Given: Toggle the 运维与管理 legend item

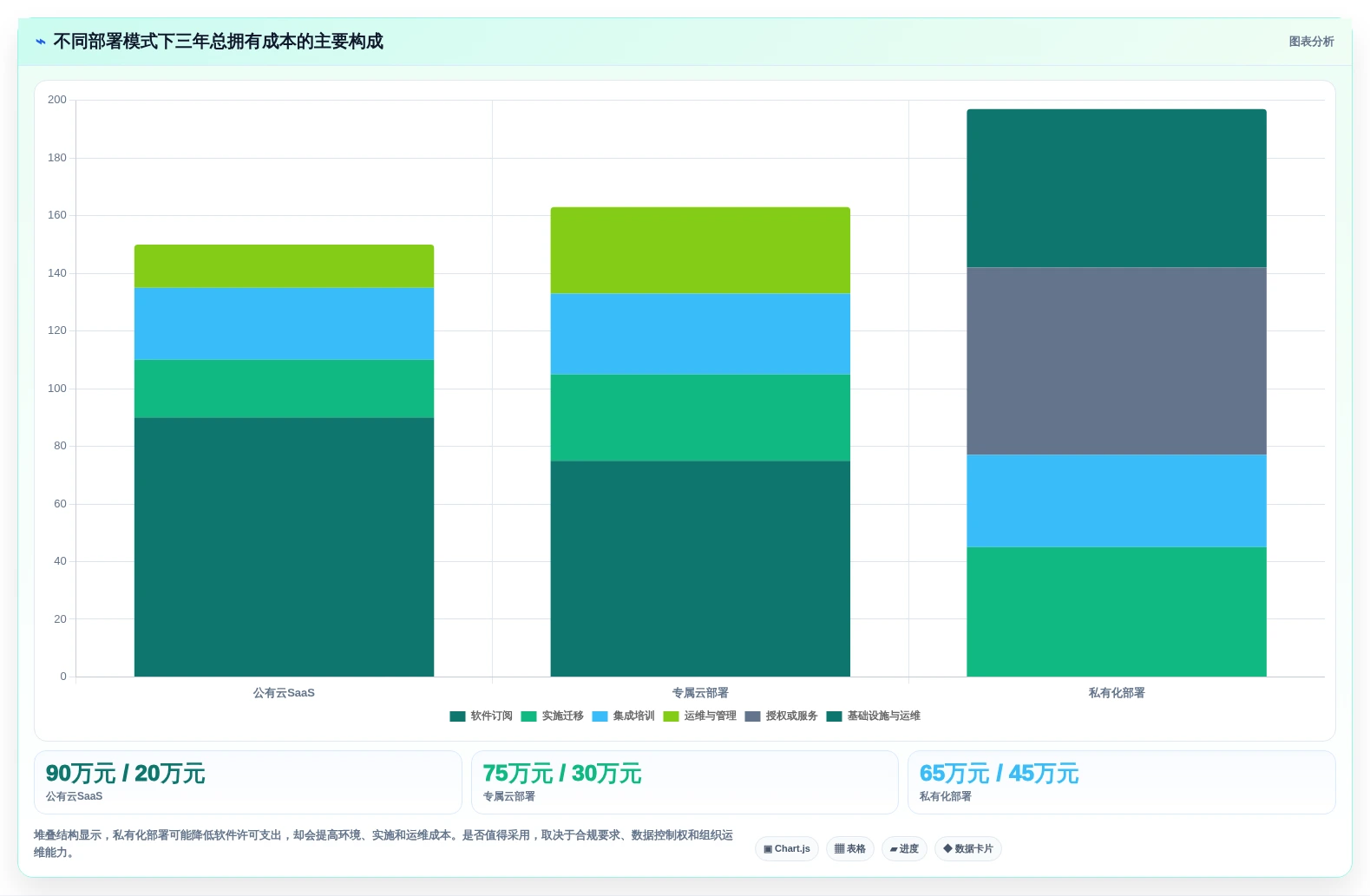Looking at the screenshot, I should [700, 716].
